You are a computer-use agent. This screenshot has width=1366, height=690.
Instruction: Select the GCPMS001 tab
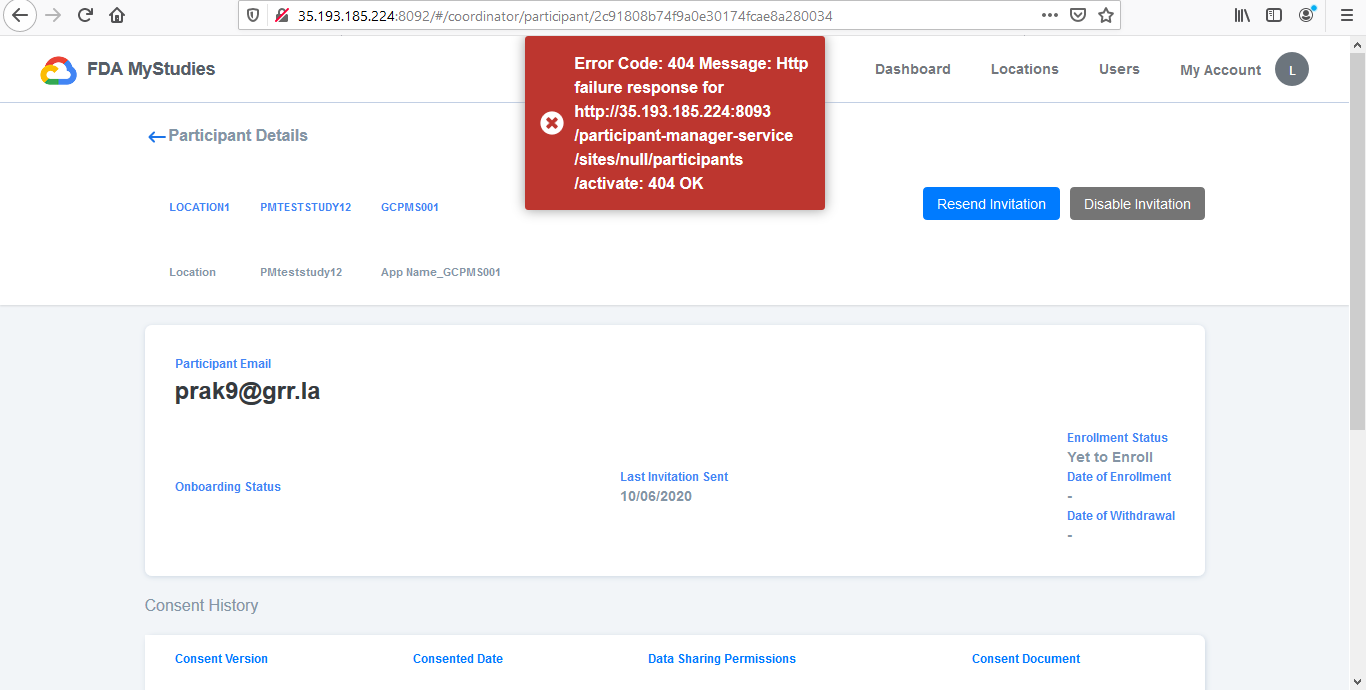[409, 207]
